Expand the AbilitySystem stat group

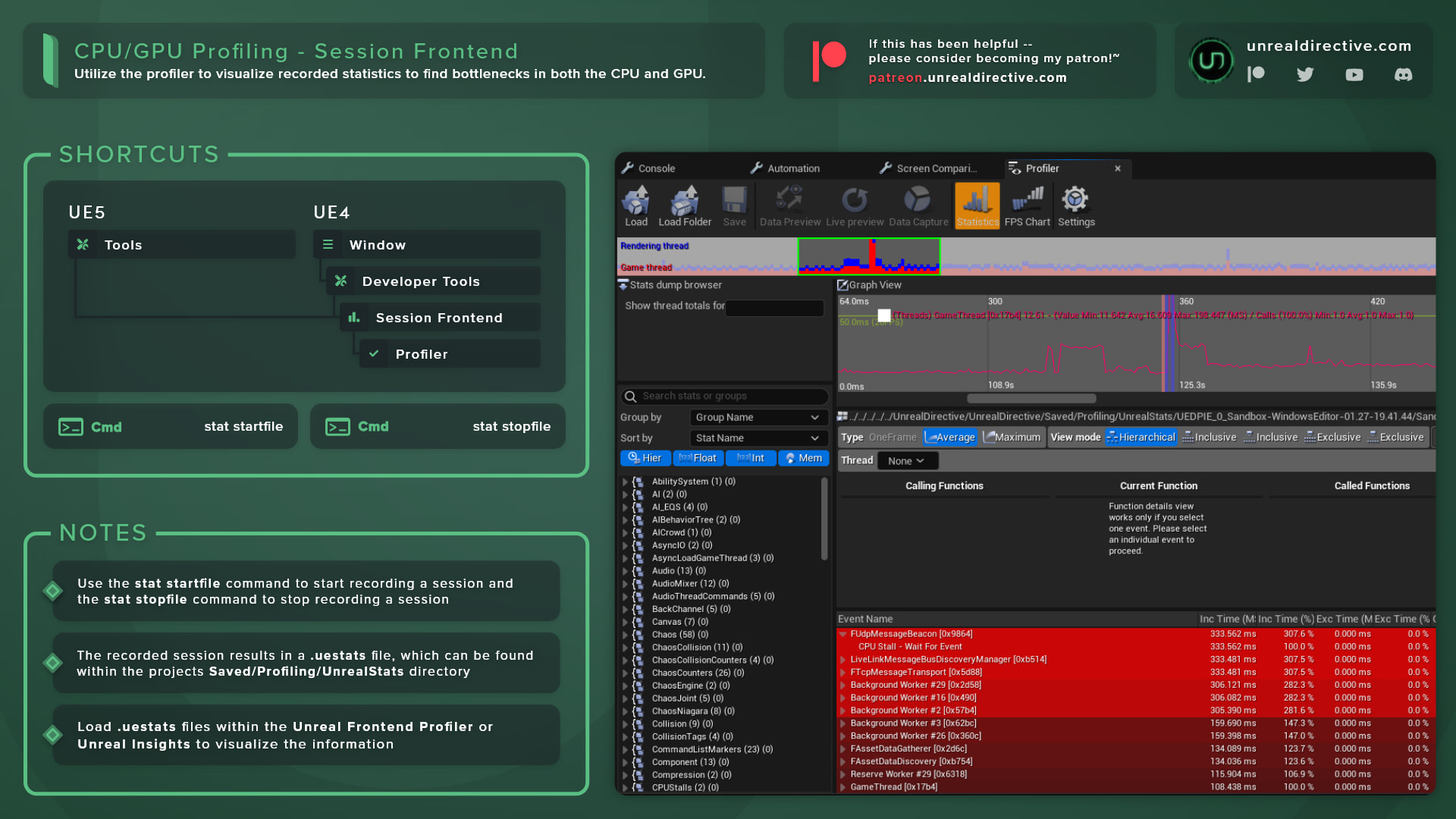pyautogui.click(x=625, y=482)
